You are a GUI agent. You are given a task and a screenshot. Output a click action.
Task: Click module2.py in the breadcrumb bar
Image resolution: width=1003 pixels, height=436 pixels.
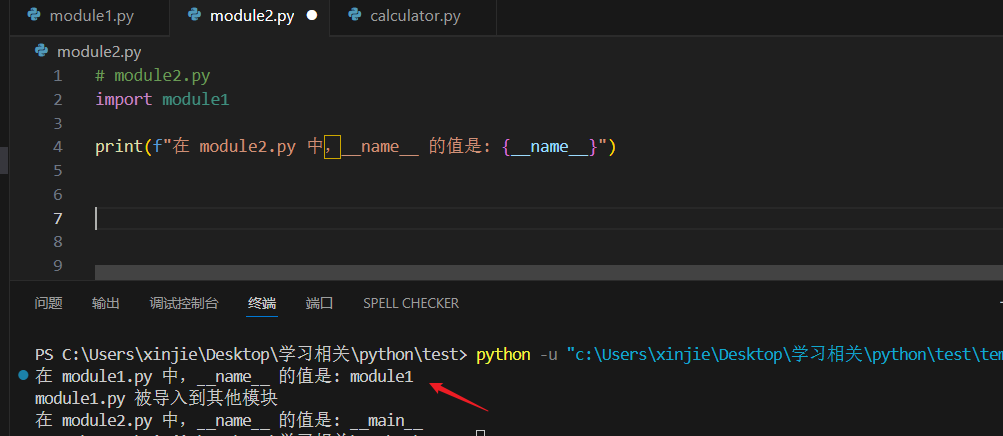click(x=99, y=51)
